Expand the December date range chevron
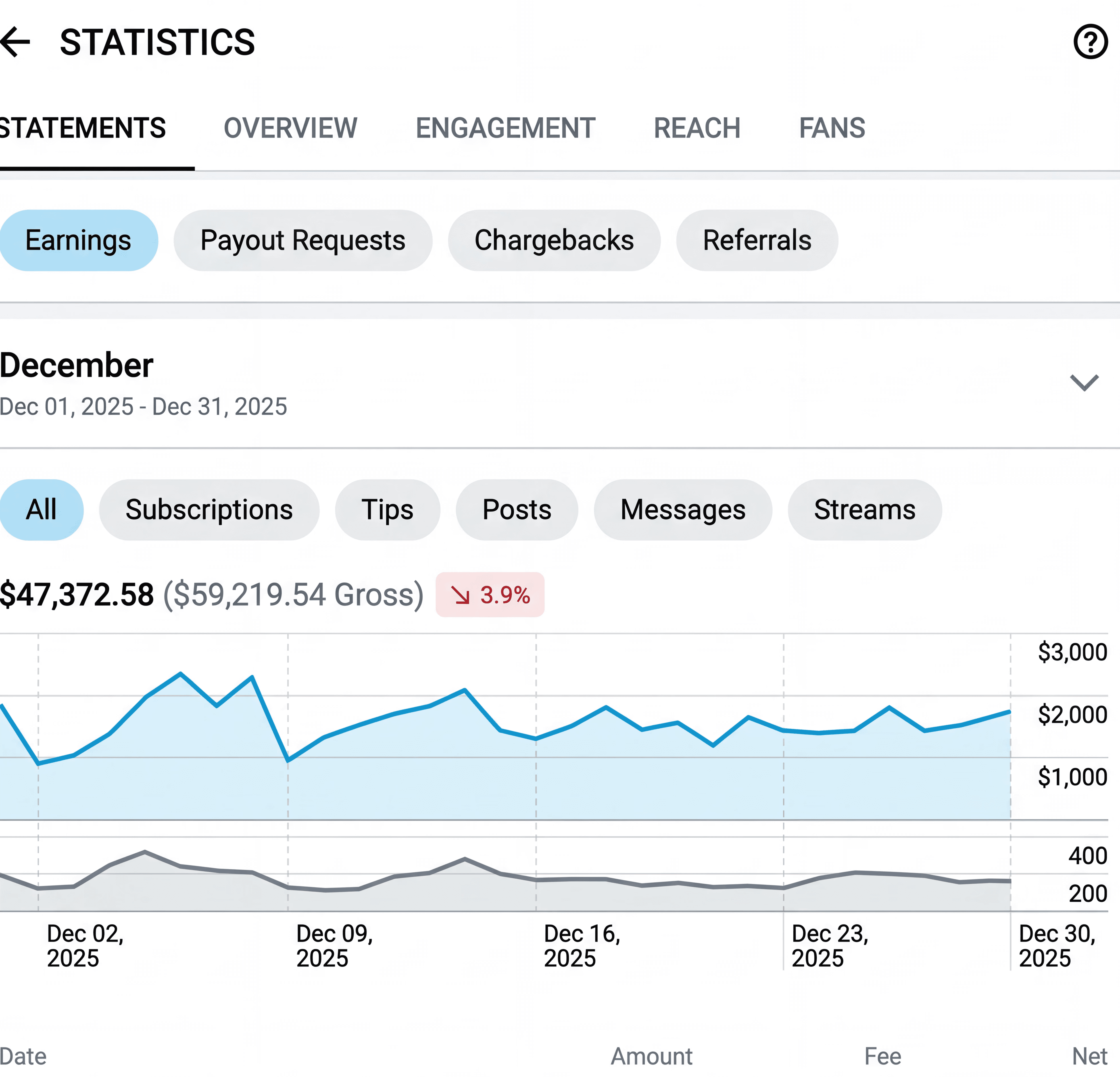This screenshot has width=1120, height=1077. click(1084, 382)
